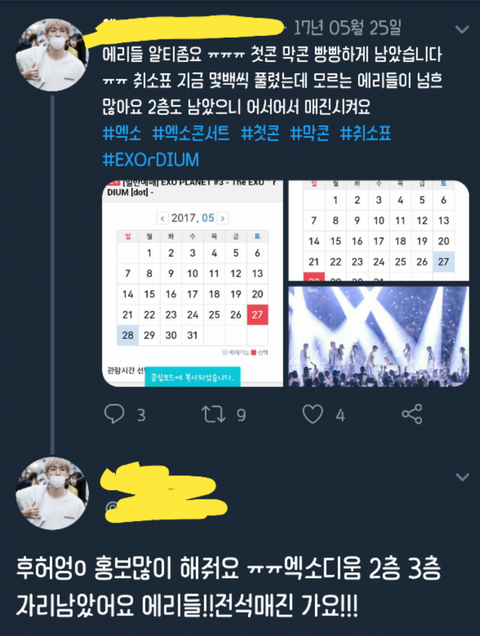Go to previous month in calendar
This screenshot has height=636, width=480.
point(162,218)
